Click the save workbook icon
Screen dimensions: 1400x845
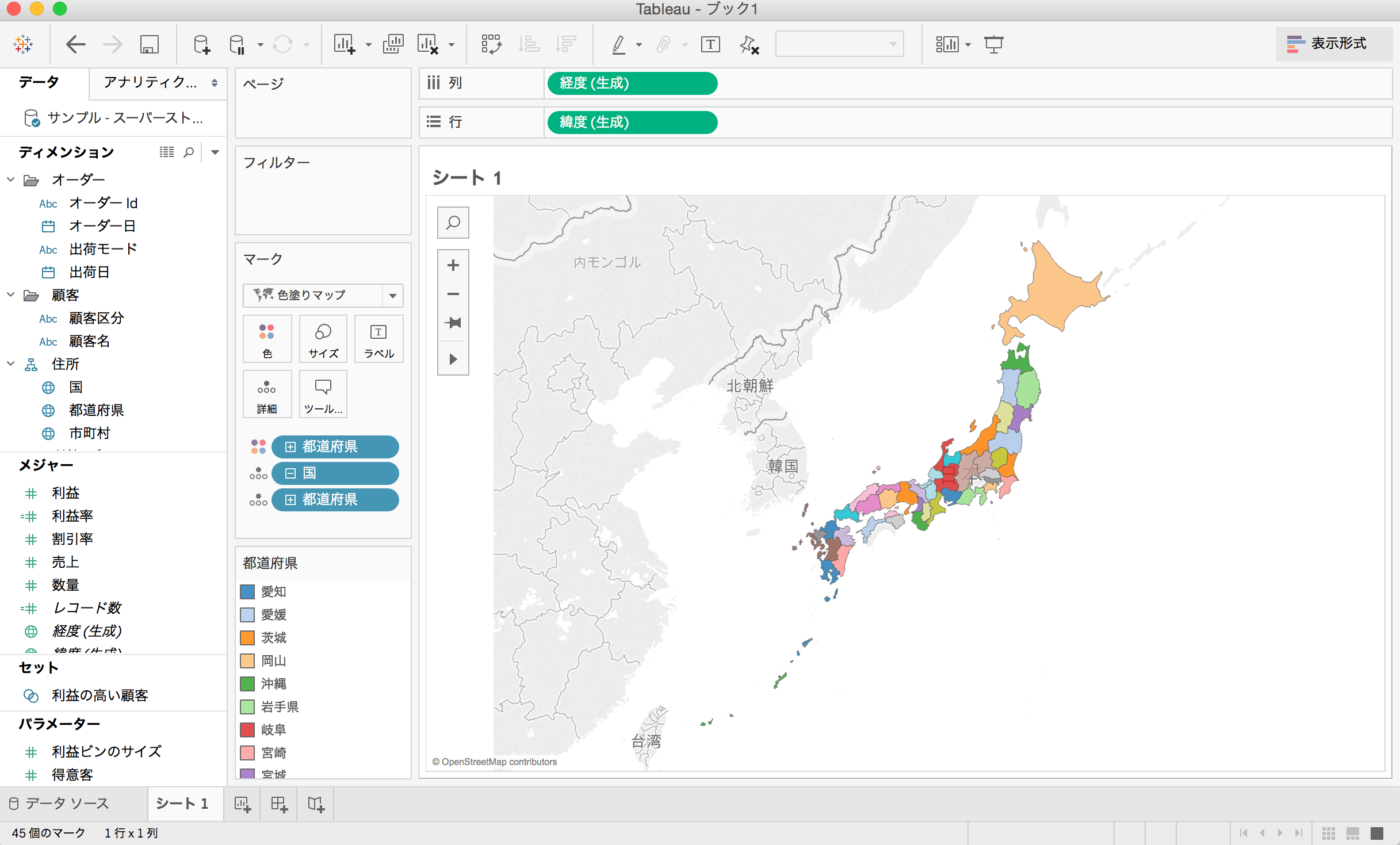click(150, 44)
